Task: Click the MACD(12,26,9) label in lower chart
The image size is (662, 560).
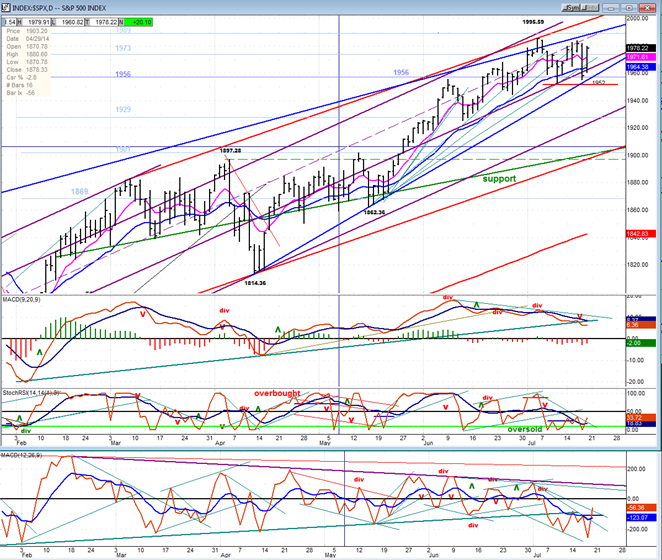Action: tap(21, 455)
